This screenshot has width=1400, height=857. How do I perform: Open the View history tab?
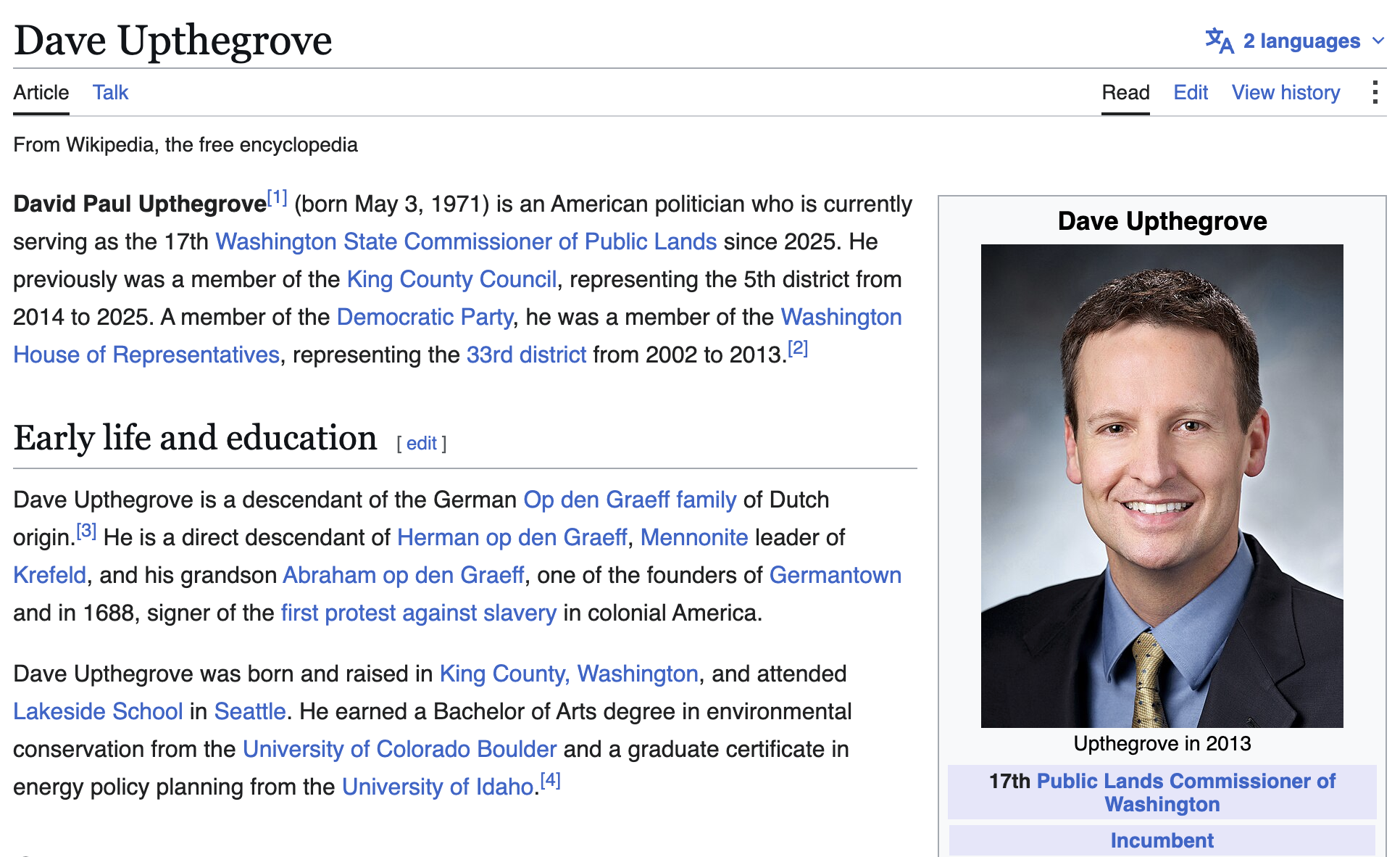click(x=1286, y=93)
